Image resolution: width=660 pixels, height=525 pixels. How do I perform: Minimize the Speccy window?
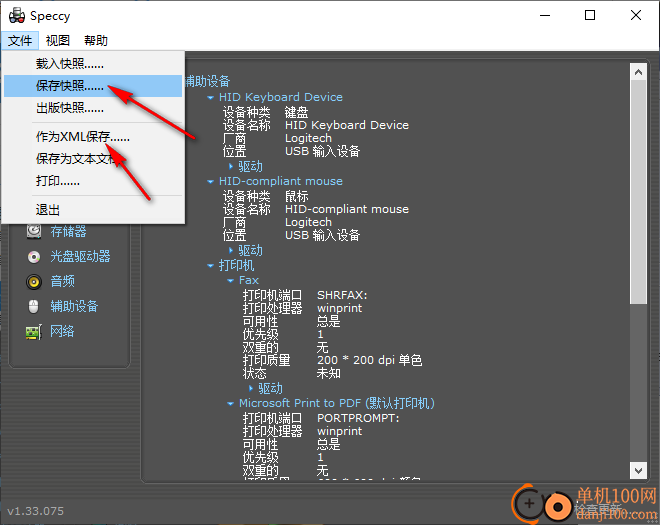pyautogui.click(x=545, y=16)
